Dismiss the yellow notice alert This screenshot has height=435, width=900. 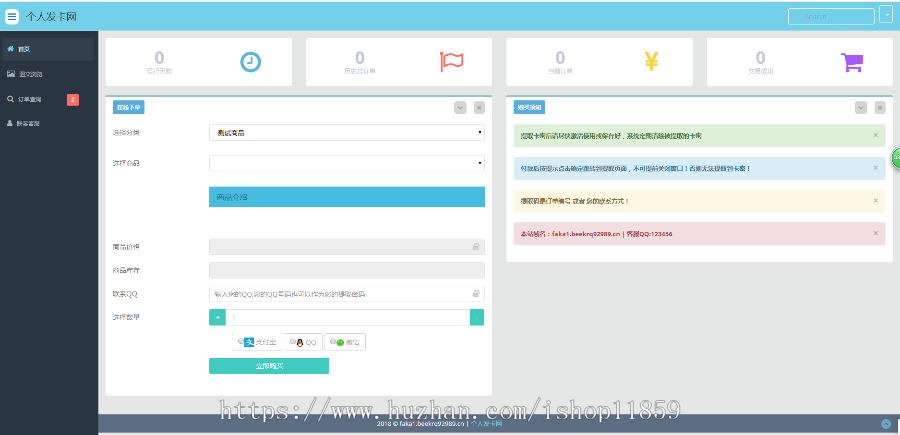pos(875,201)
